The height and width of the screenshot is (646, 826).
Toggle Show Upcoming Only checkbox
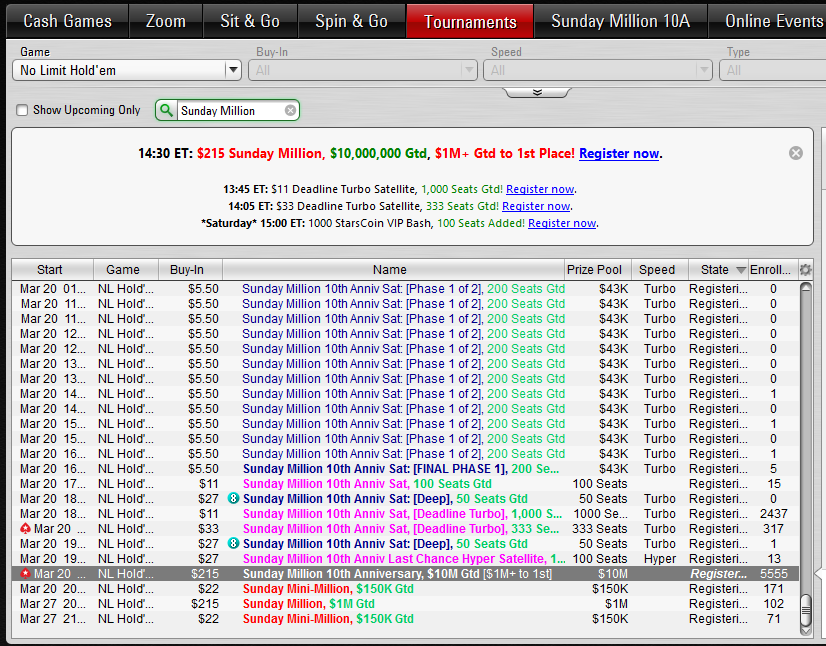pos(22,110)
